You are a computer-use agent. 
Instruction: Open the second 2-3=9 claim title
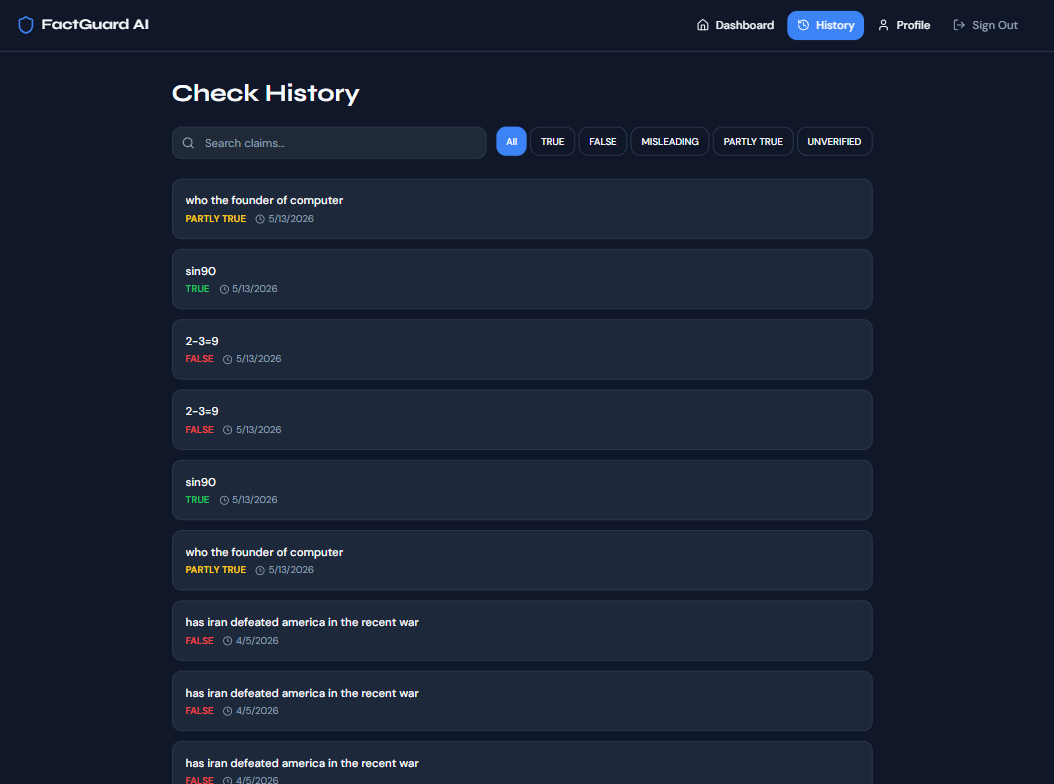[x=202, y=411]
